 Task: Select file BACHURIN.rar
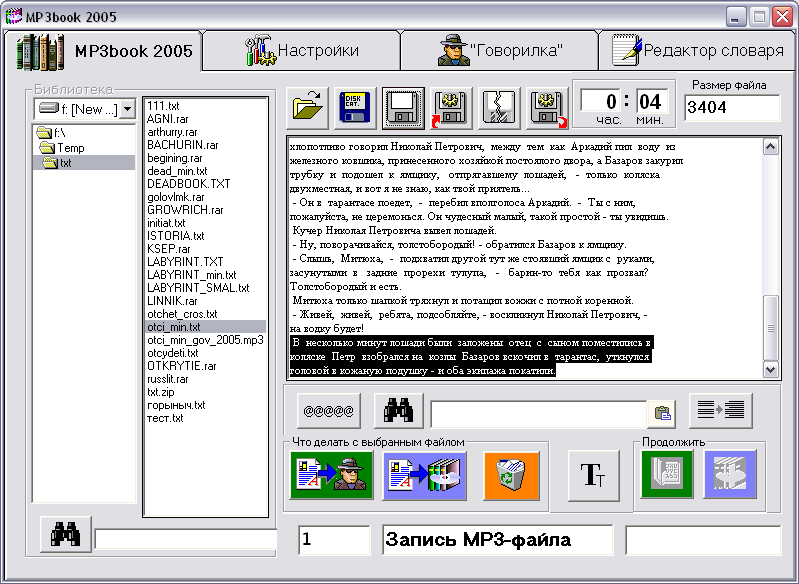coord(182,145)
